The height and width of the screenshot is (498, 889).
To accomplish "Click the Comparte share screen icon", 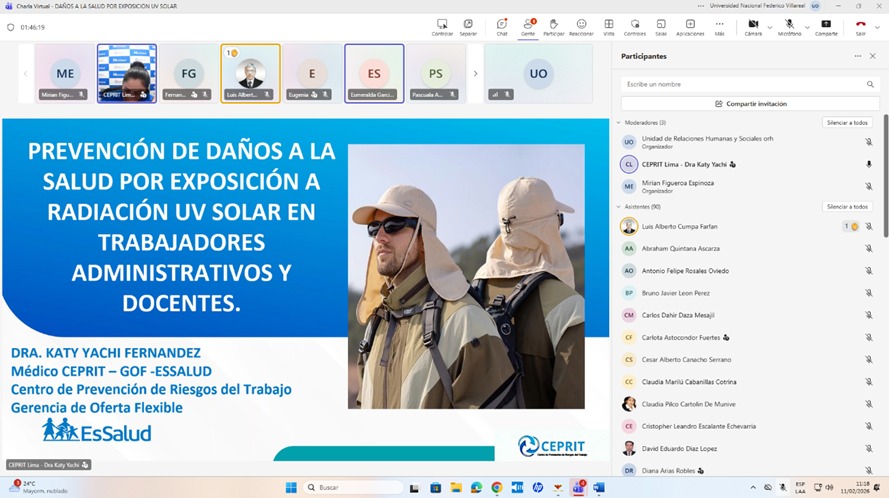I will (x=826, y=27).
